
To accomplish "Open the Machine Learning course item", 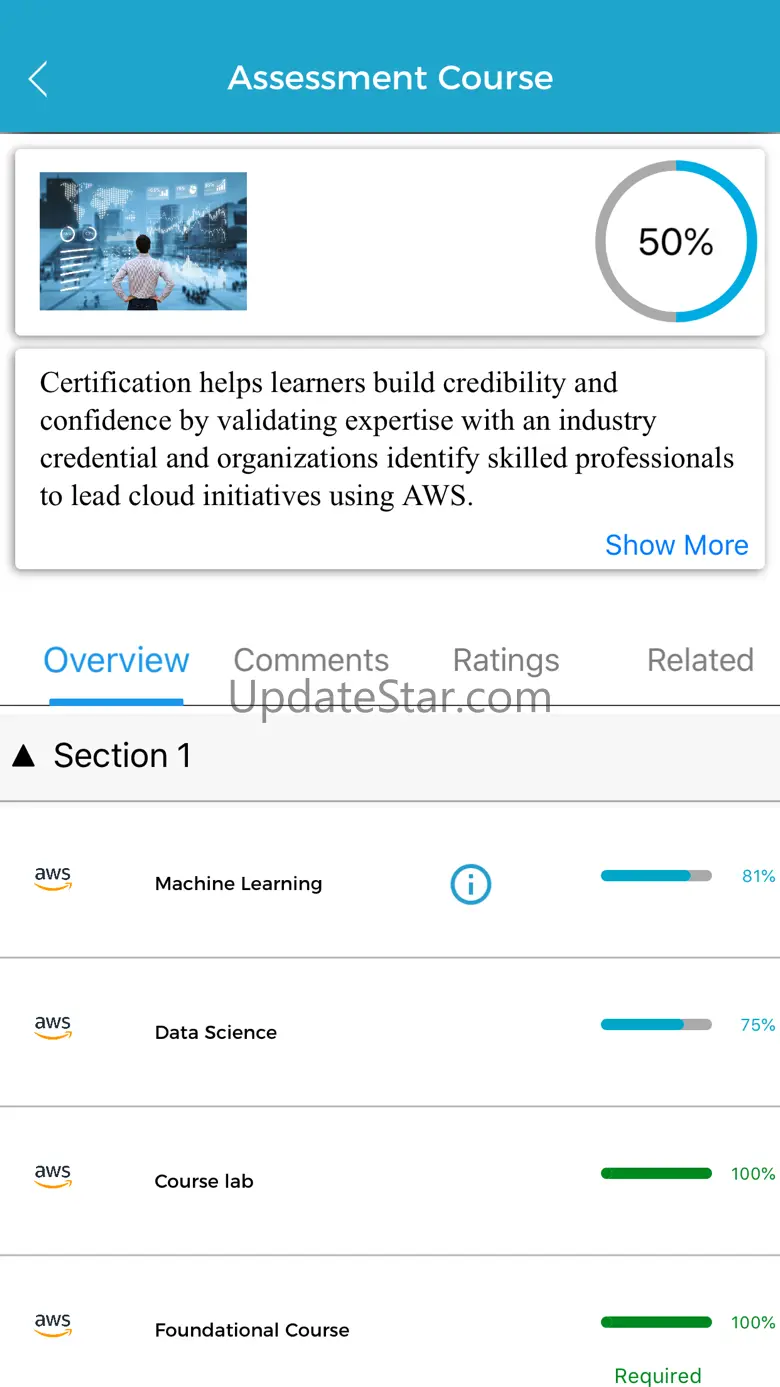I will click(x=390, y=880).
